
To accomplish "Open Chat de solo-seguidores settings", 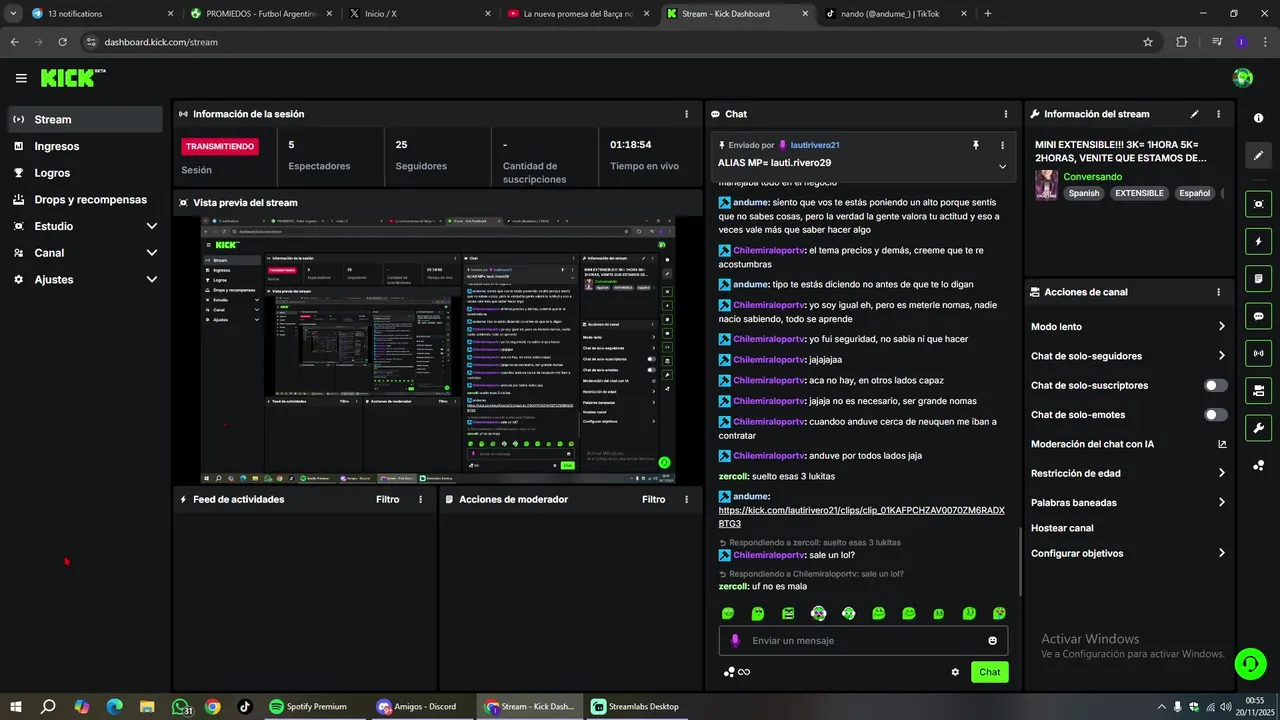I will [x=1128, y=356].
